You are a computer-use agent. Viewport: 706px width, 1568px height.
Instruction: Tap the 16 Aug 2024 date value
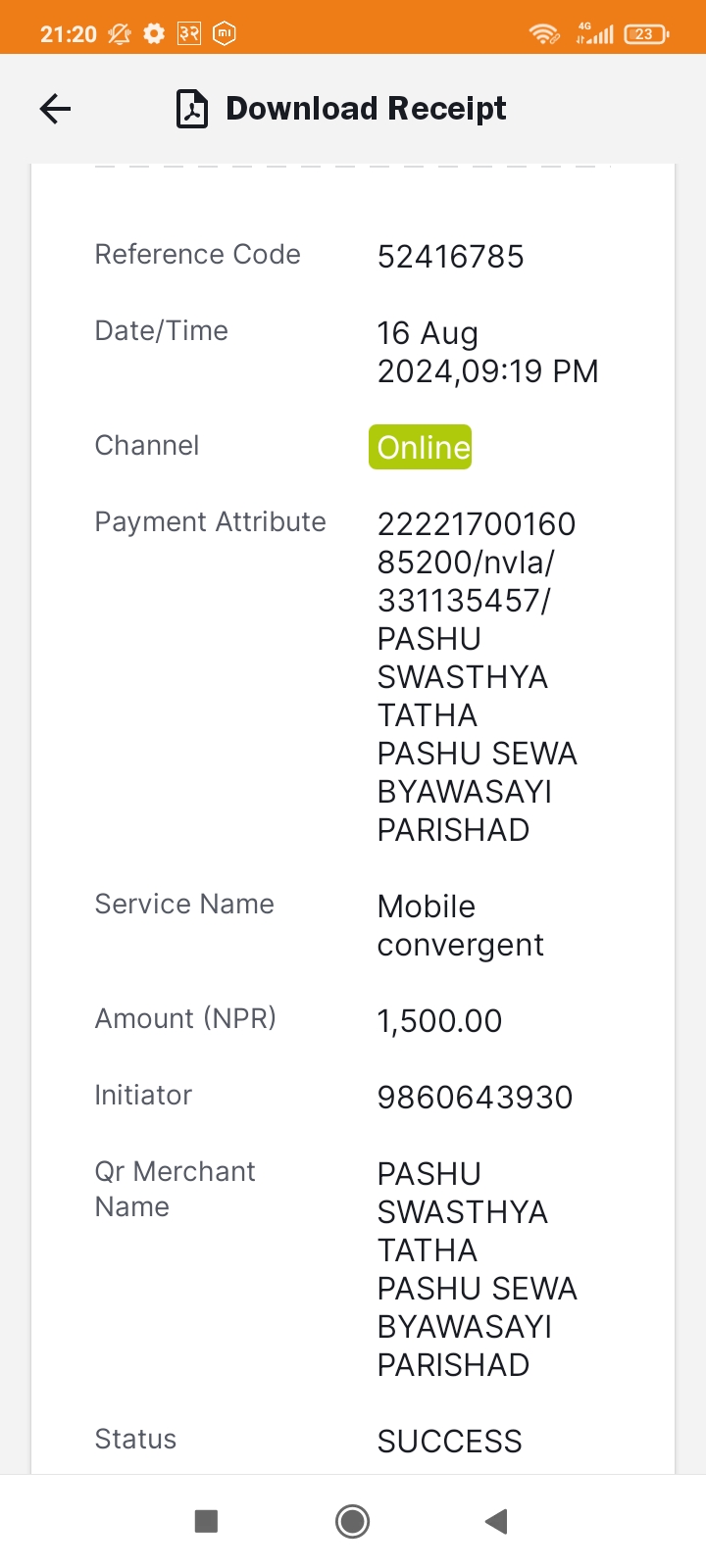[488, 352]
